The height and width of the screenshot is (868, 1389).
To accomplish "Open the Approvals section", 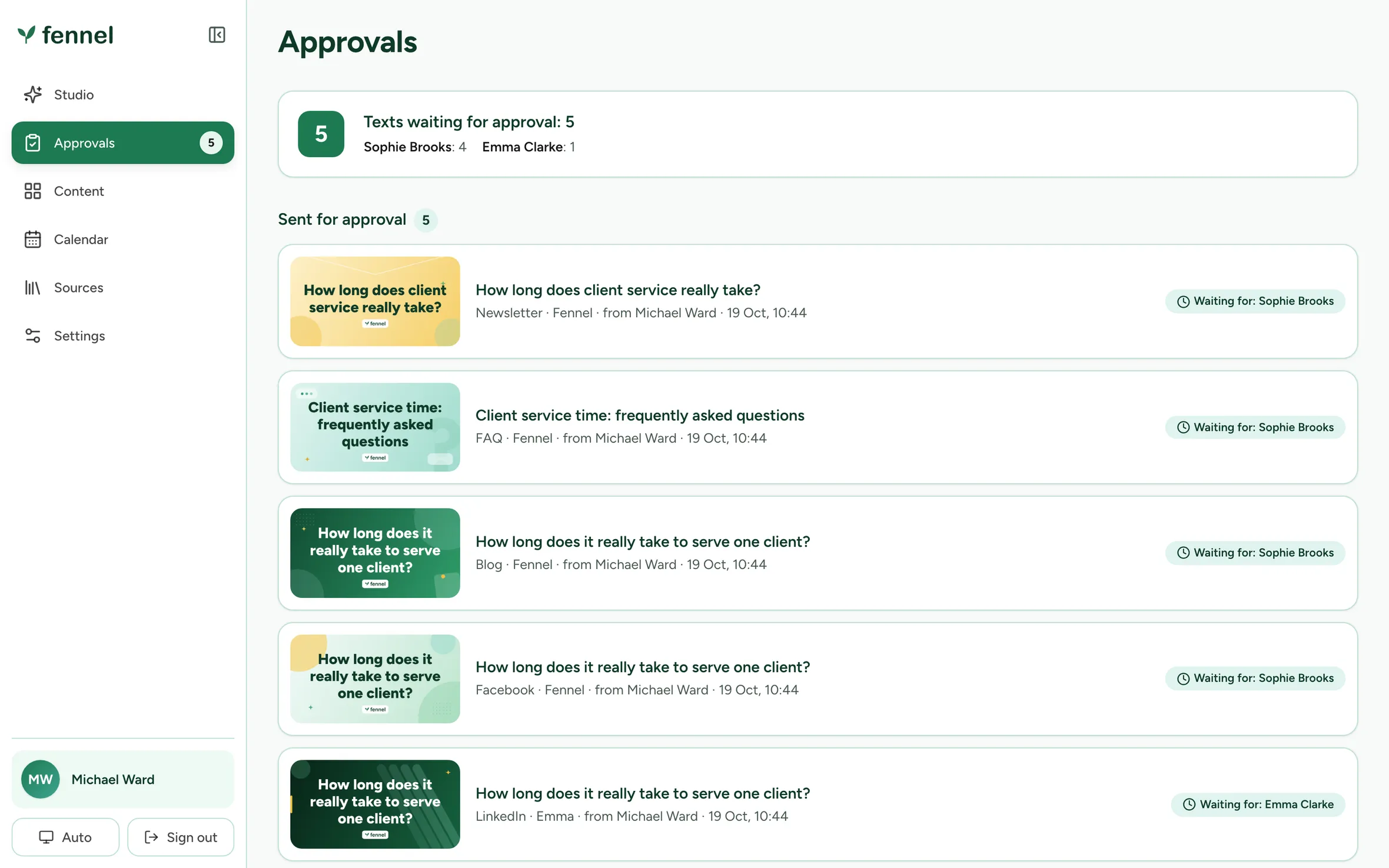I will click(x=122, y=142).
